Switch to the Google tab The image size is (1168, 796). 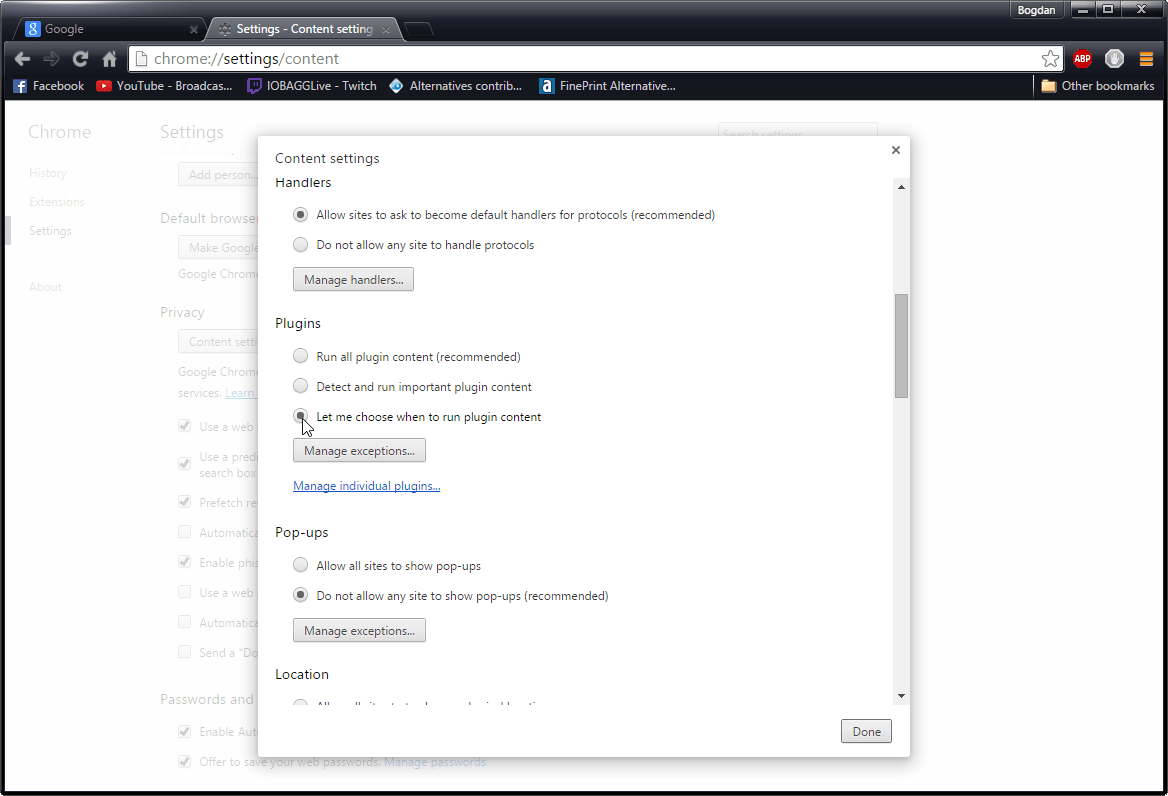[109, 29]
